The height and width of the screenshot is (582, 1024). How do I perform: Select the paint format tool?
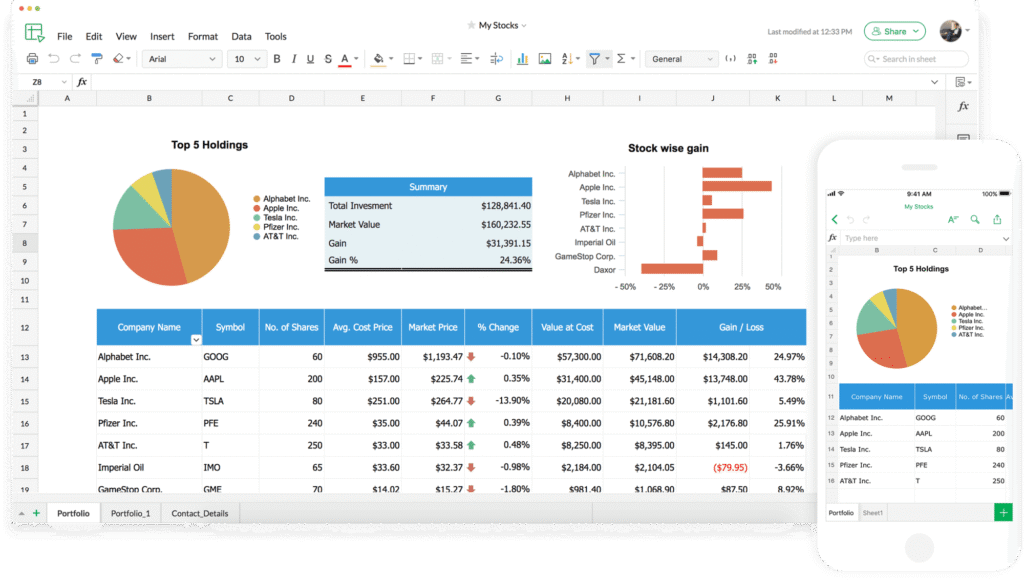coord(97,59)
